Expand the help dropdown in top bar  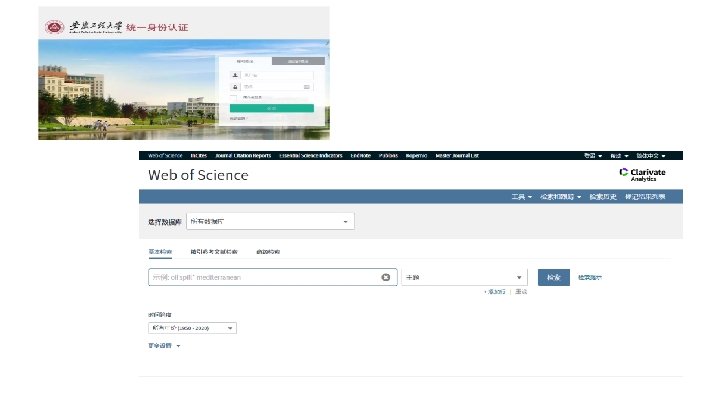point(619,156)
